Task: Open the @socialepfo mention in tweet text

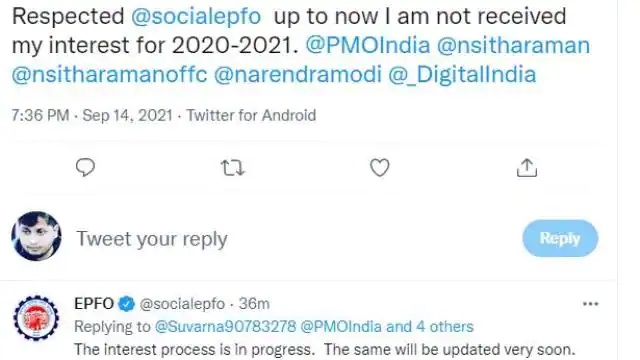Action: (x=196, y=16)
